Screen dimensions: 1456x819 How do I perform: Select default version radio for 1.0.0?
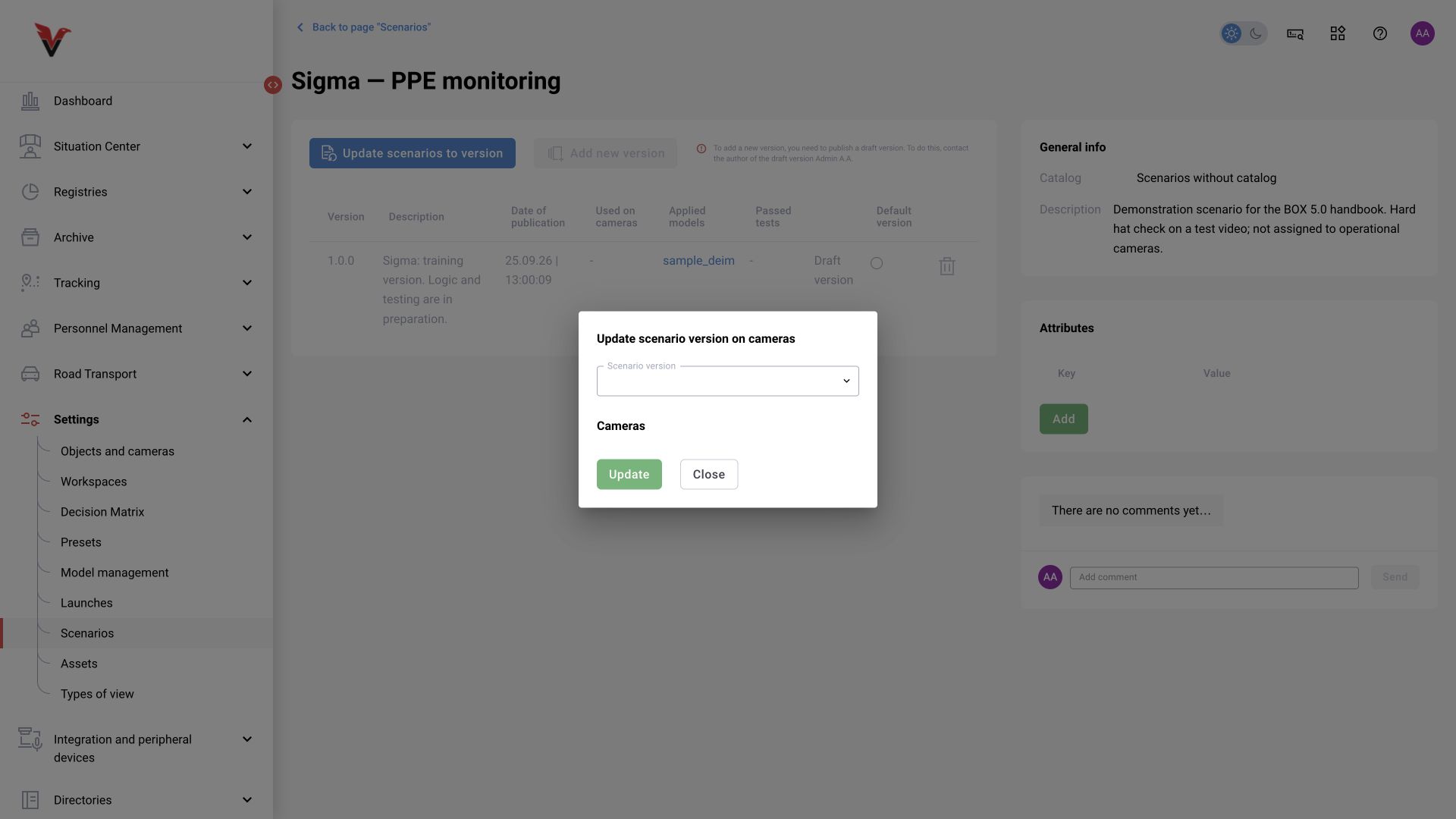click(877, 263)
